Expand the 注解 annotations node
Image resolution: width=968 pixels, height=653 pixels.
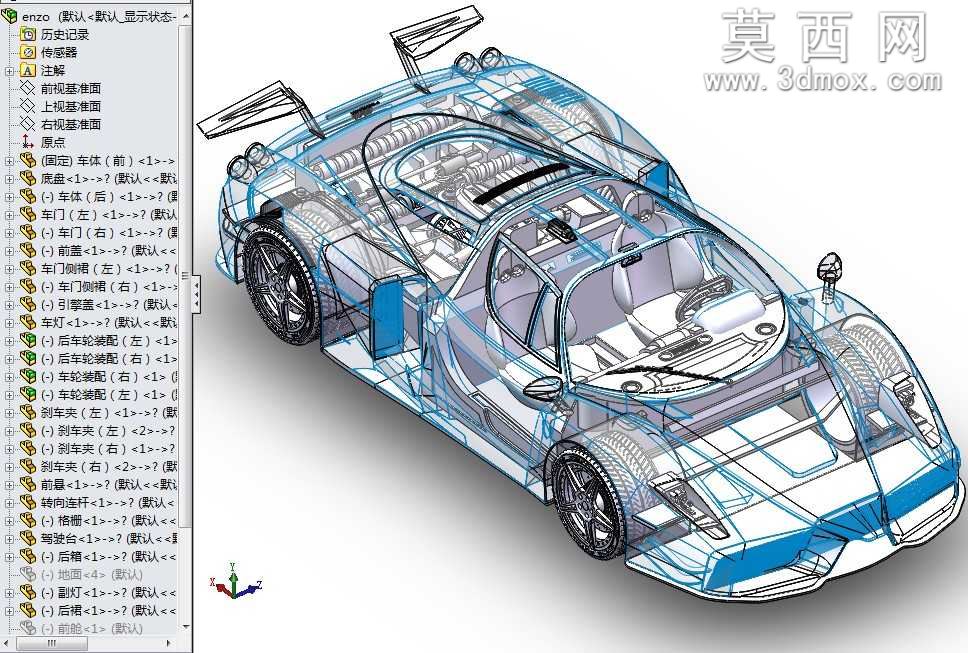pyautogui.click(x=9, y=71)
